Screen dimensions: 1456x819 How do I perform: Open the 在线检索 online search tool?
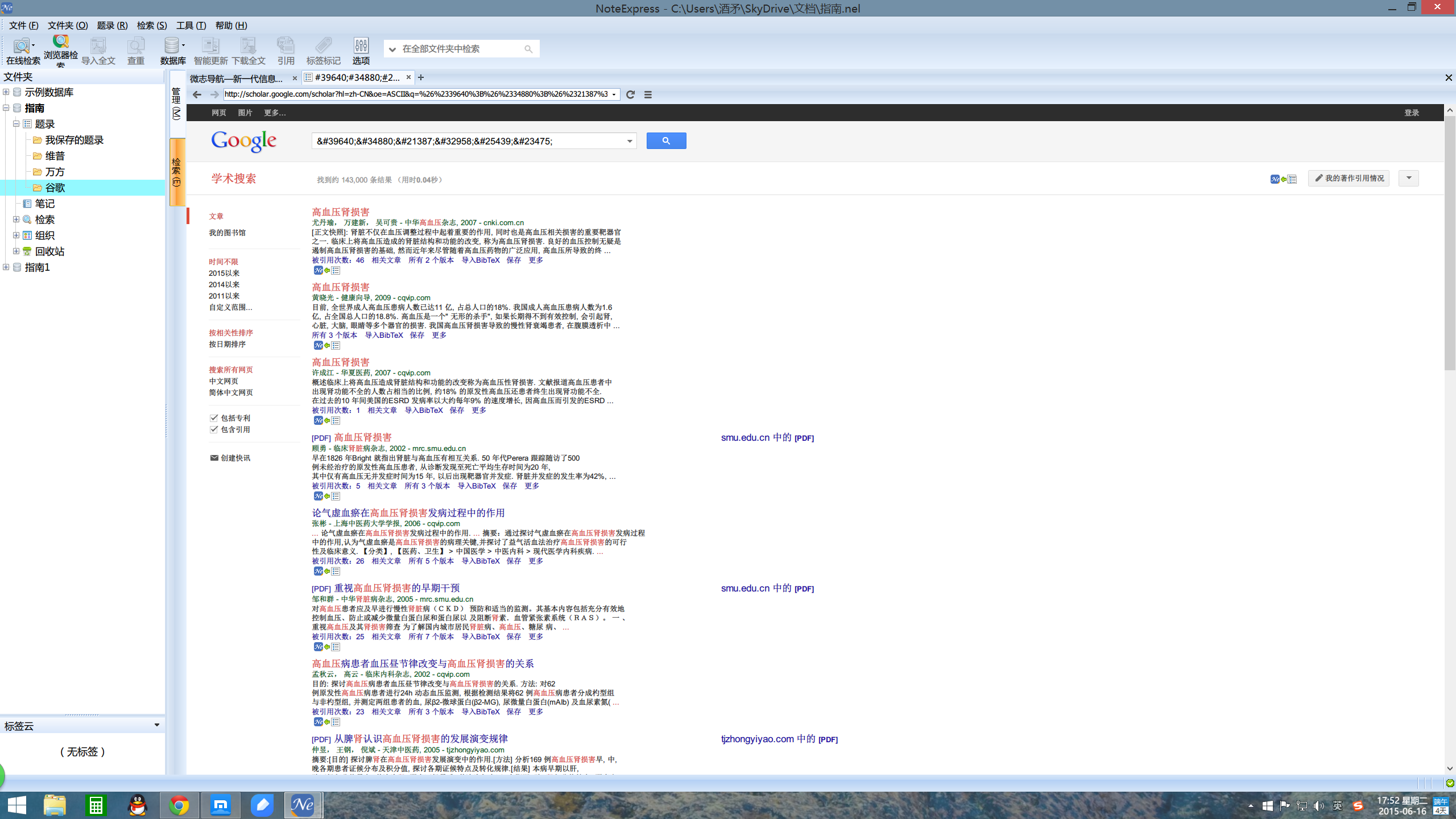click(x=23, y=50)
